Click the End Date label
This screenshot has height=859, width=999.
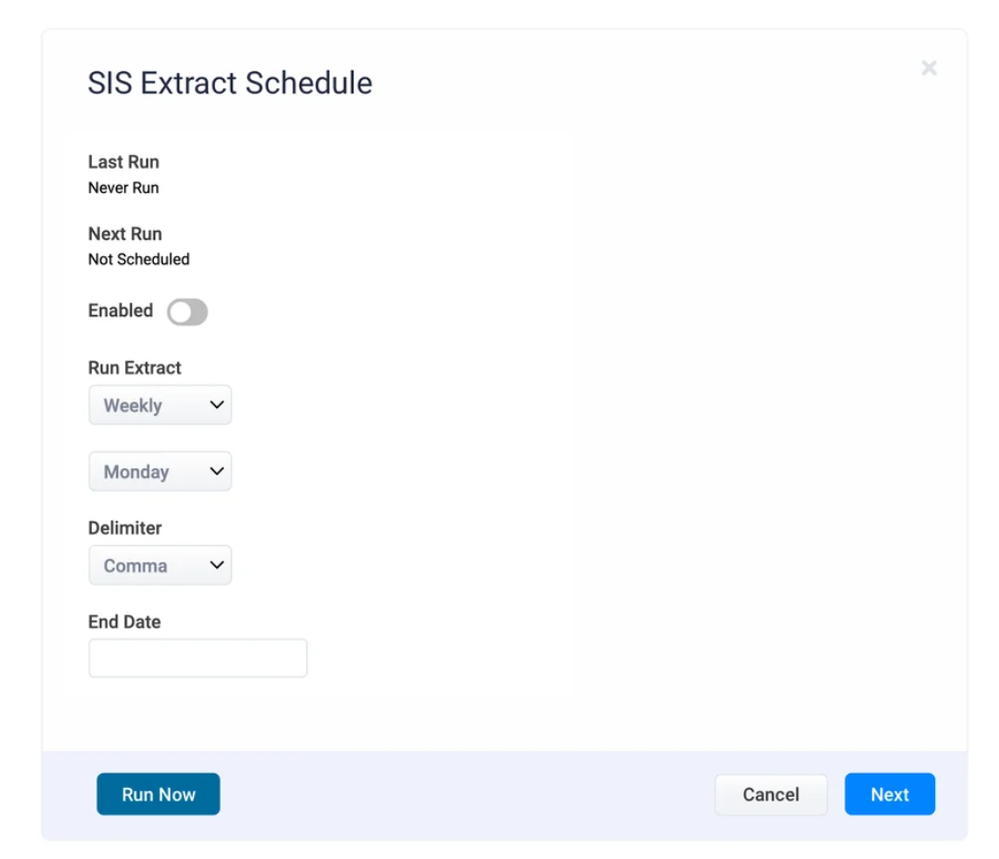124,622
